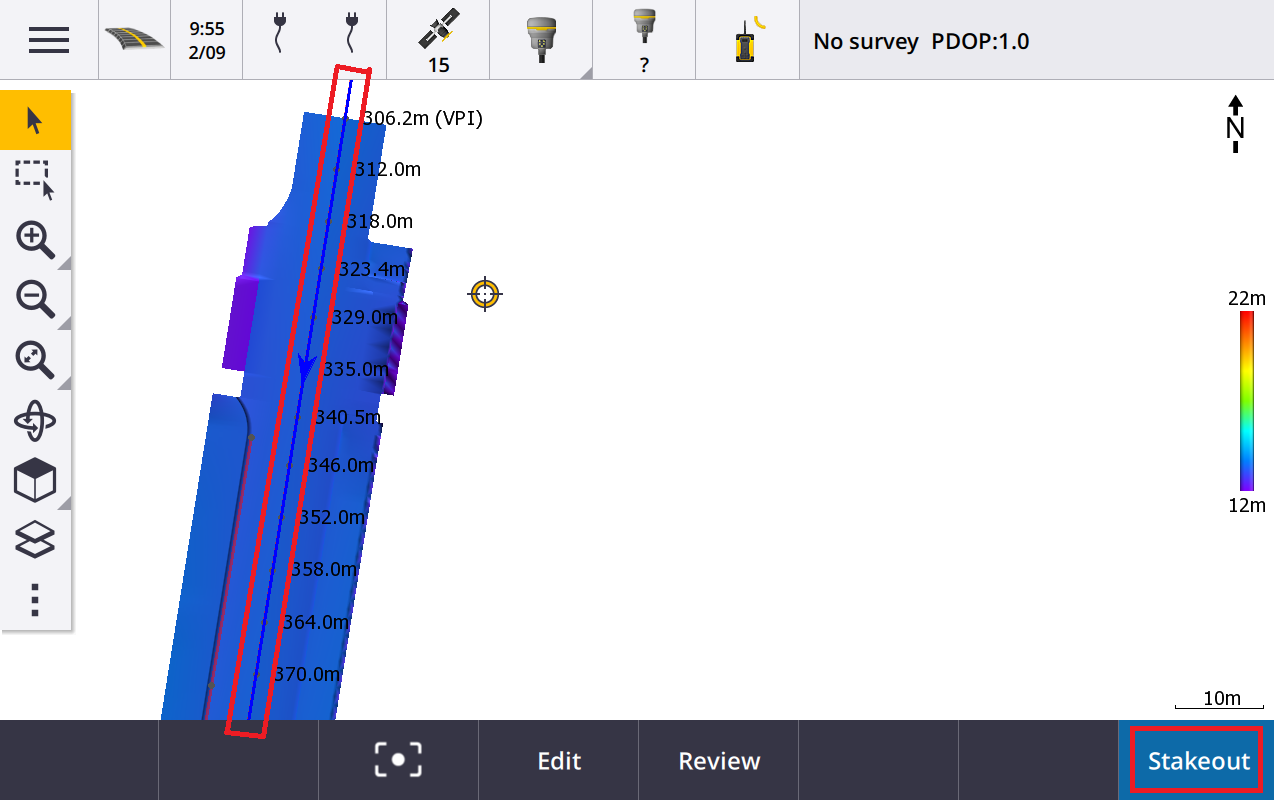Open the GNSS receiver status icon
1274x800 pixels.
click(x=541, y=40)
